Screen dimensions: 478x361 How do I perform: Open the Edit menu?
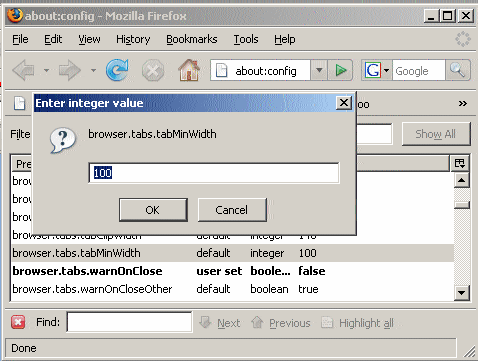coord(53,39)
